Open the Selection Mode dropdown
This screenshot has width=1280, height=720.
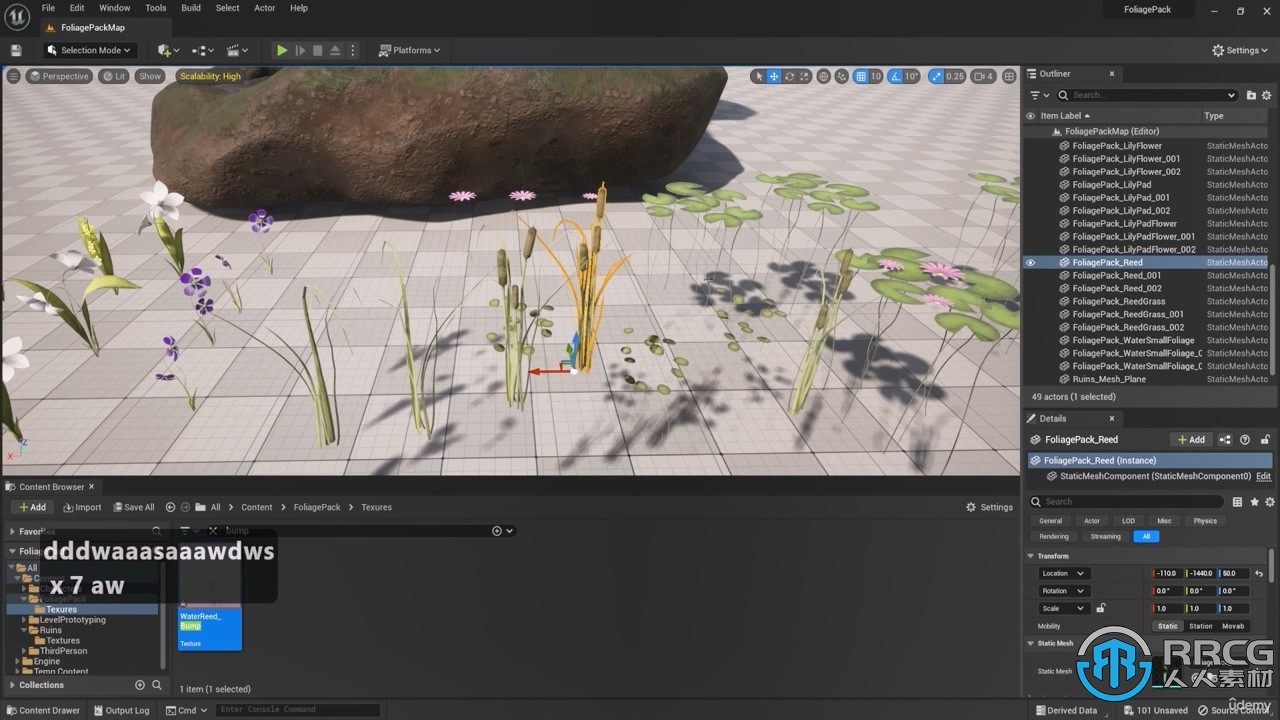[88, 50]
